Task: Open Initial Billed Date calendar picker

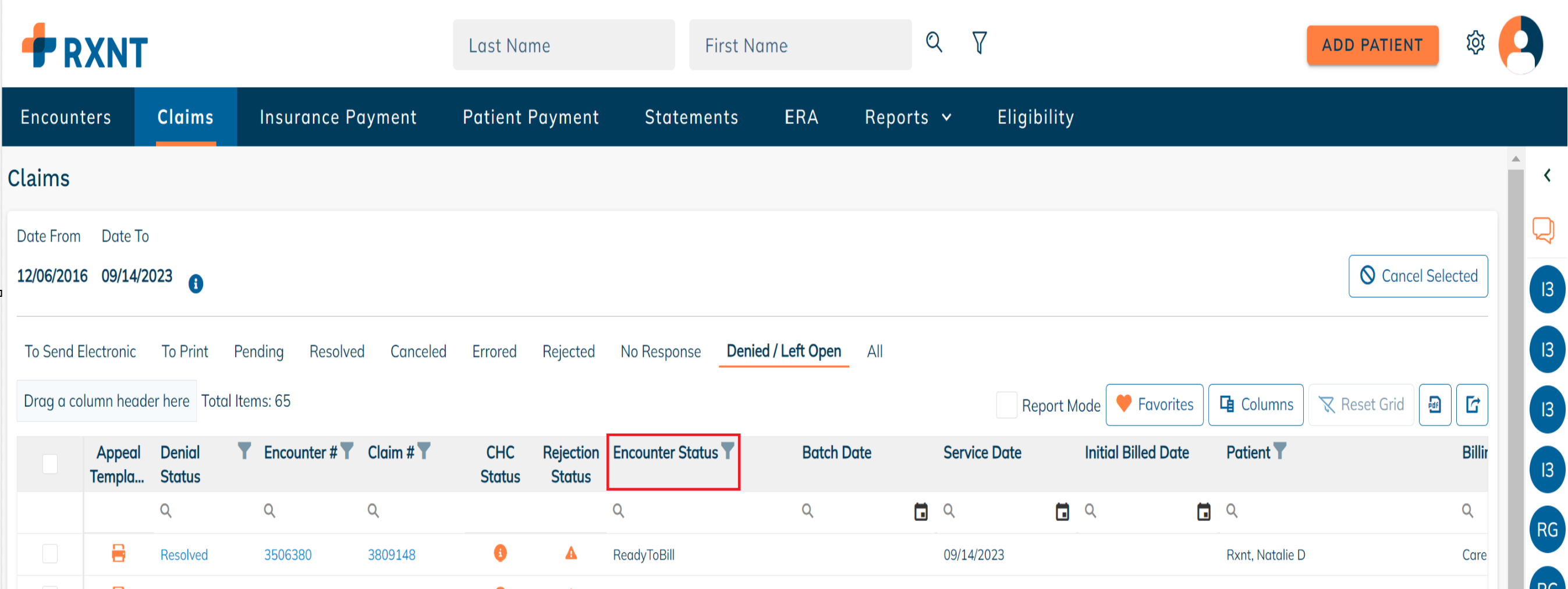Action: coord(1204,512)
